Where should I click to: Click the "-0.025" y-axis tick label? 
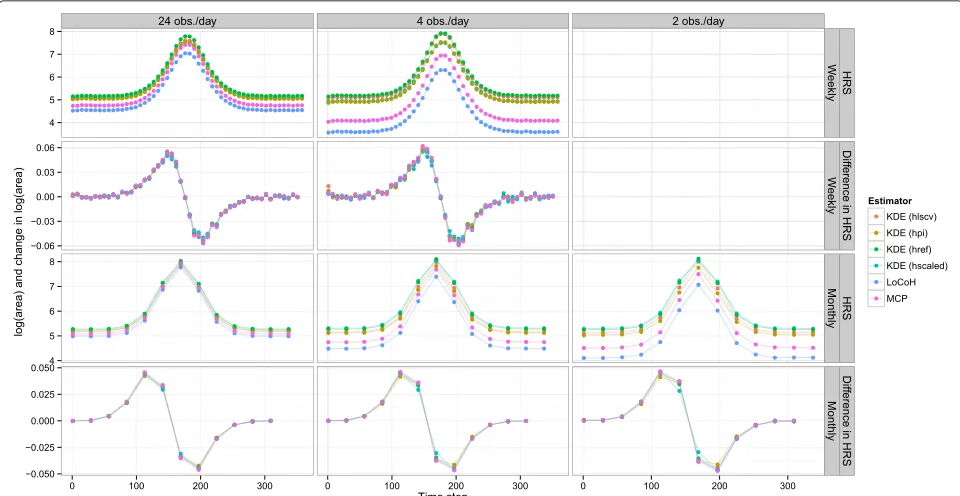click(x=42, y=446)
